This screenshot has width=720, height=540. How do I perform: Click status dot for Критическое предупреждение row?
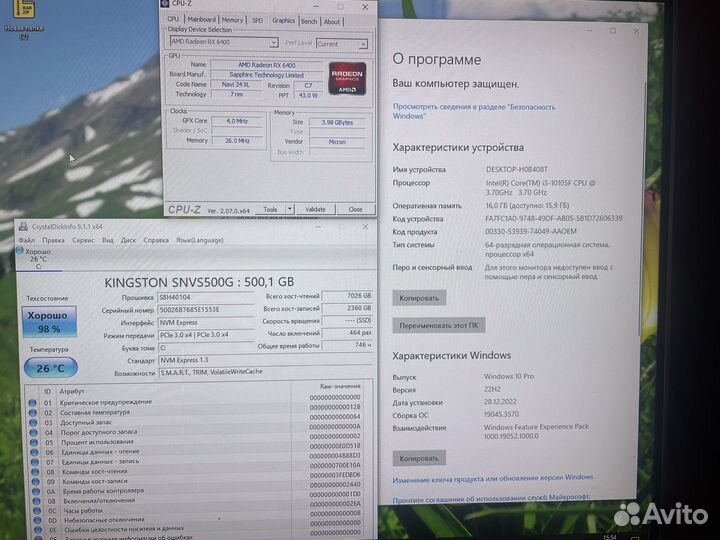tap(32, 403)
